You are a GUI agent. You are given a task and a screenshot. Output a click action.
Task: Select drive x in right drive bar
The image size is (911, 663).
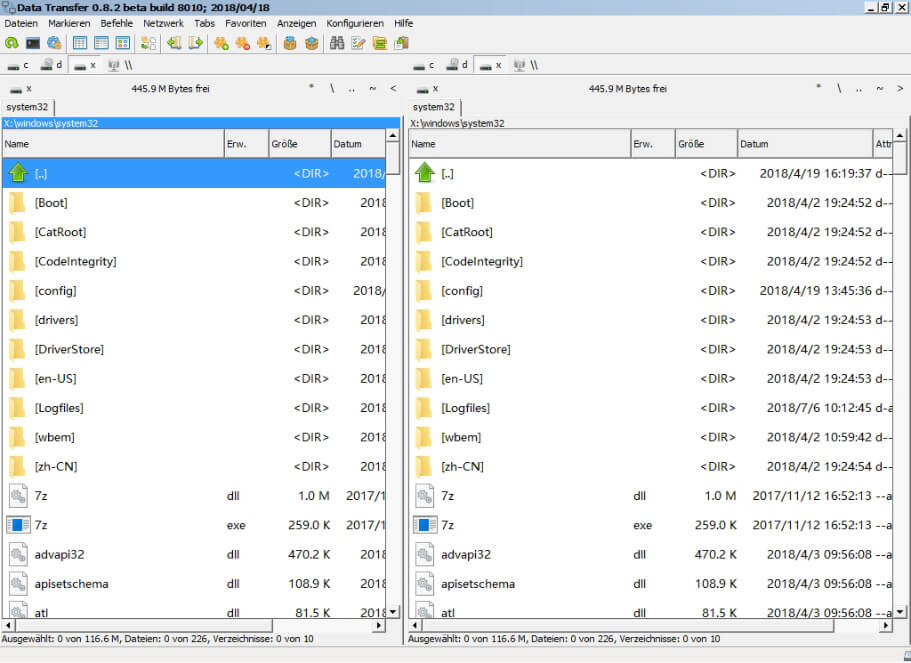point(491,65)
